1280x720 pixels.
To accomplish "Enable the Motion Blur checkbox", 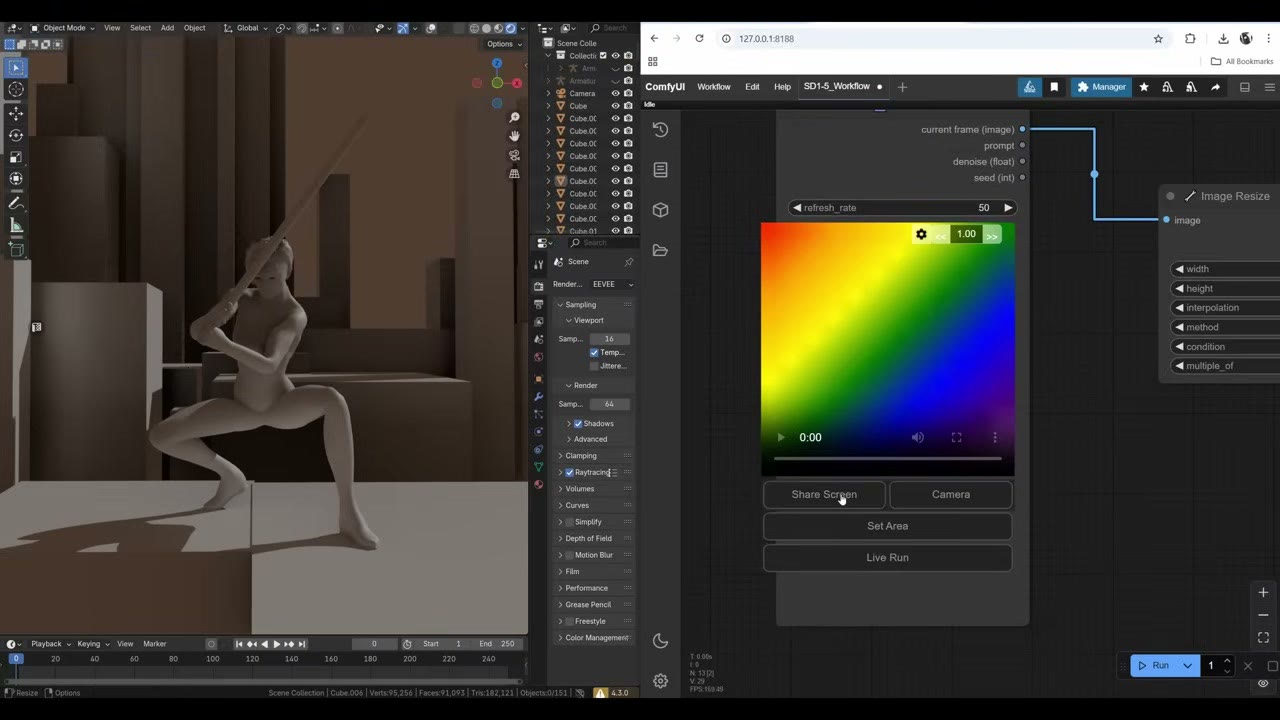I will 570,555.
